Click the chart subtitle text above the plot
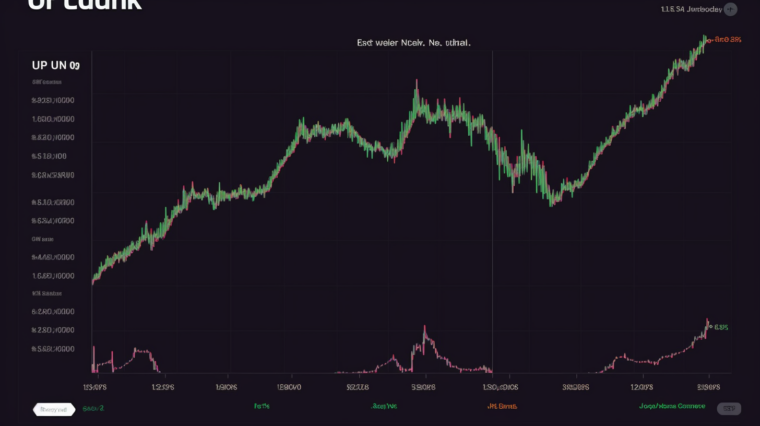This screenshot has width=760, height=426. (413, 44)
